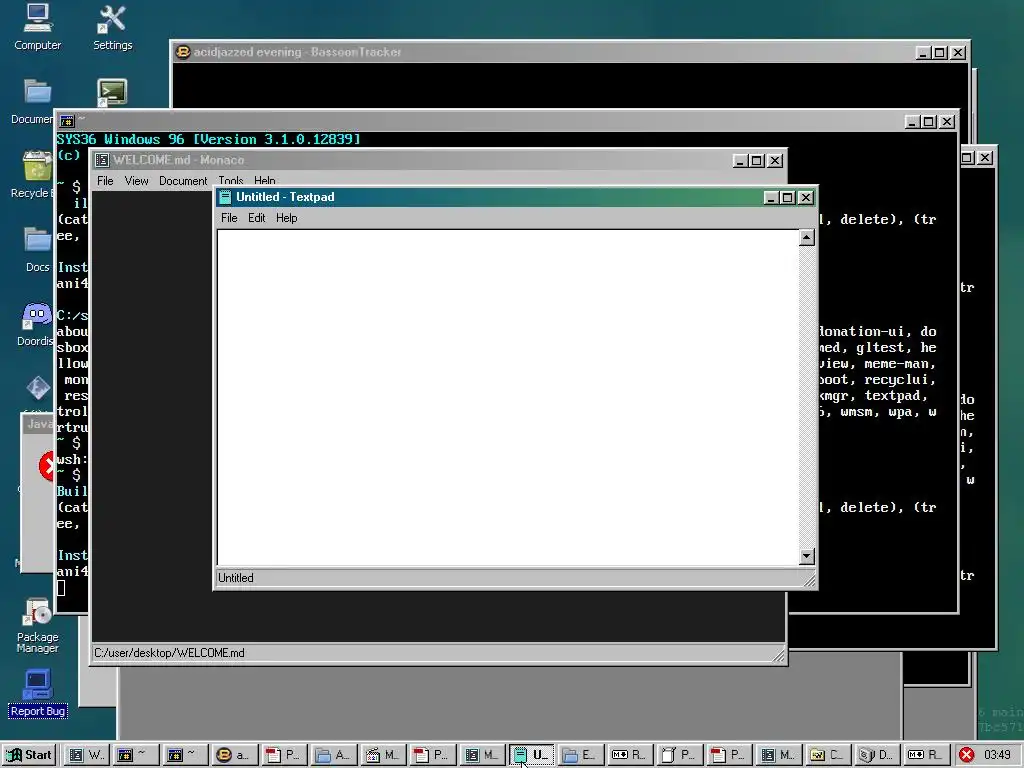Click the scroll up arrow in Textpad
The width and height of the screenshot is (1024, 768).
[x=807, y=238]
